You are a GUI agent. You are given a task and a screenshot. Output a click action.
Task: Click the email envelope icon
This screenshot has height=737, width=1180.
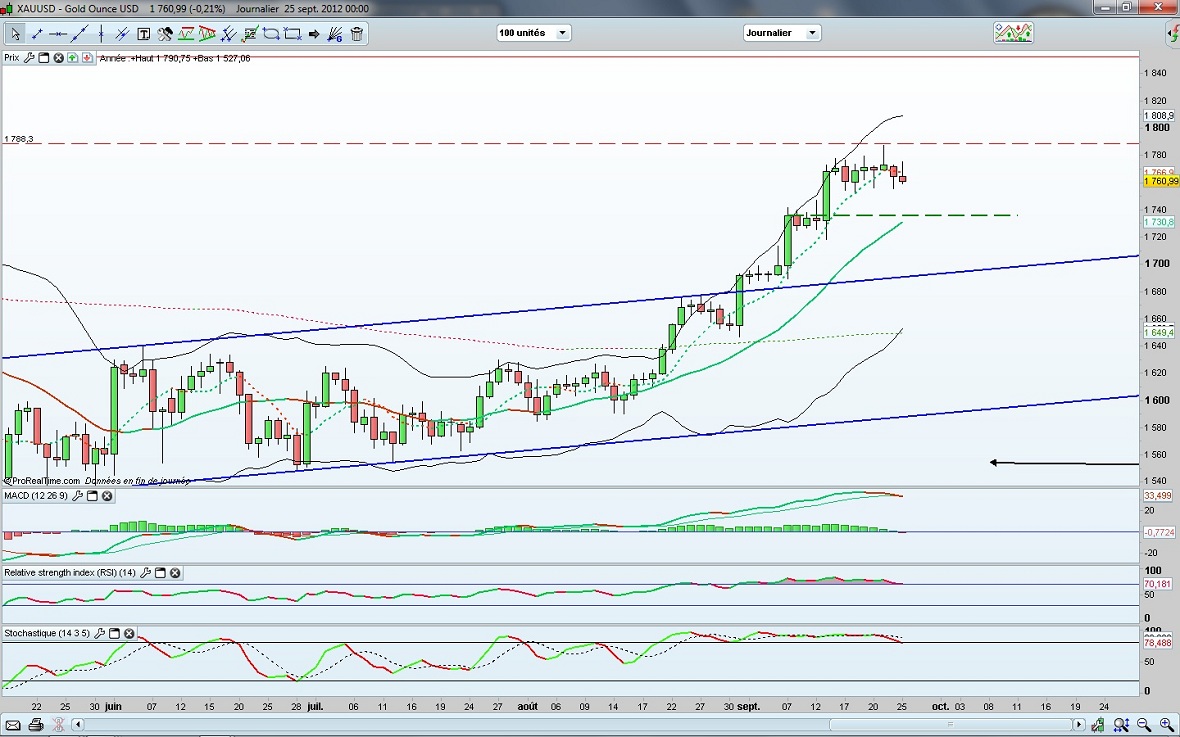13,724
